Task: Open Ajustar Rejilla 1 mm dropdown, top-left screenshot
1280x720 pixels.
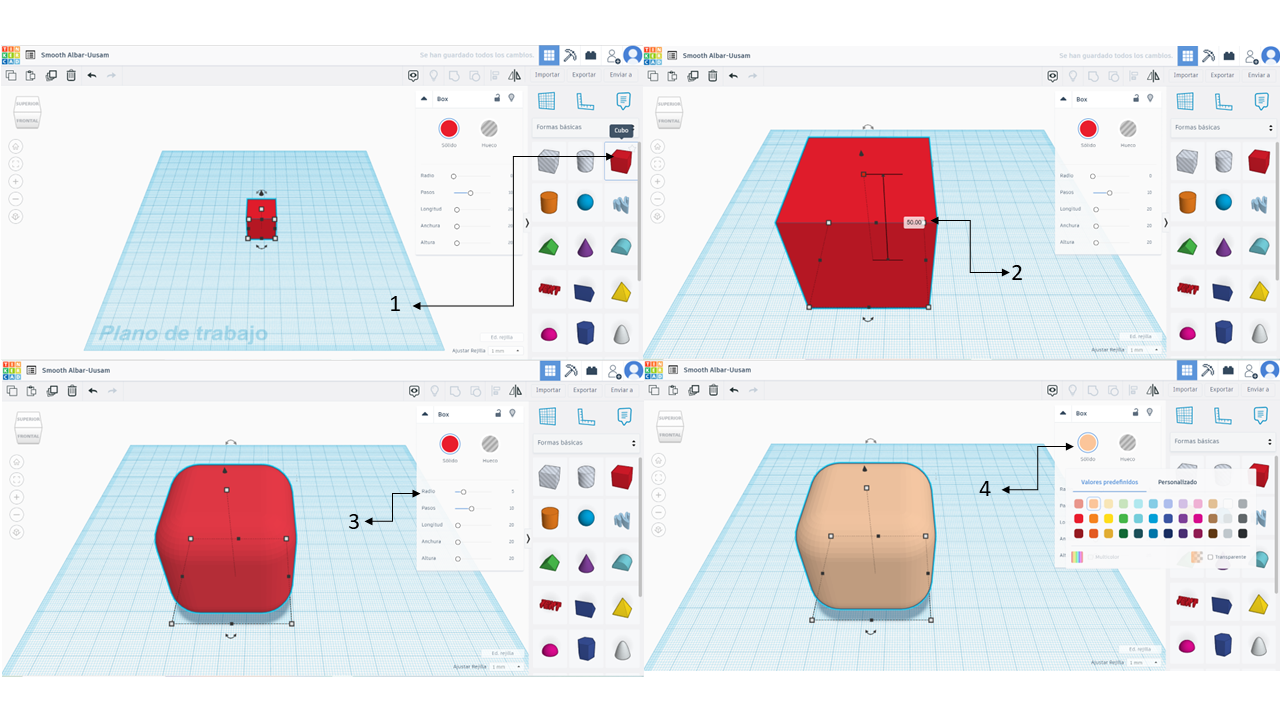Action: click(x=504, y=351)
